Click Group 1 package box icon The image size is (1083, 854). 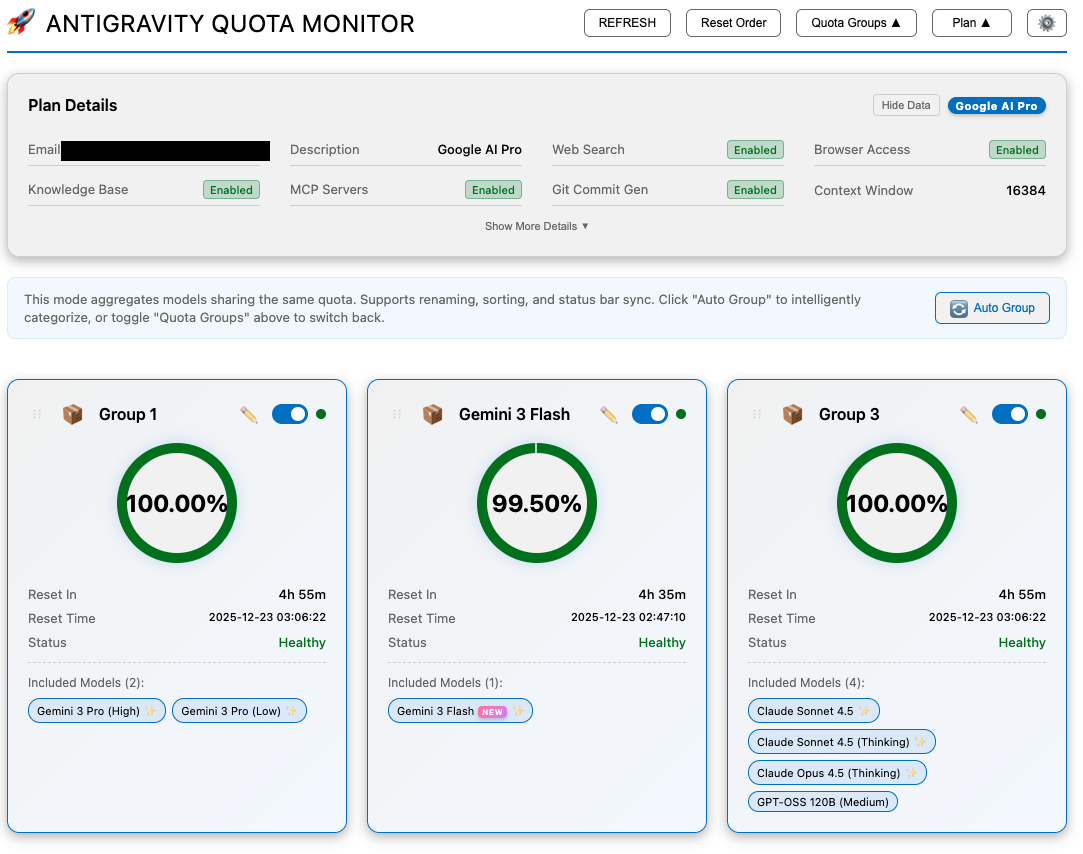pyautogui.click(x=73, y=414)
